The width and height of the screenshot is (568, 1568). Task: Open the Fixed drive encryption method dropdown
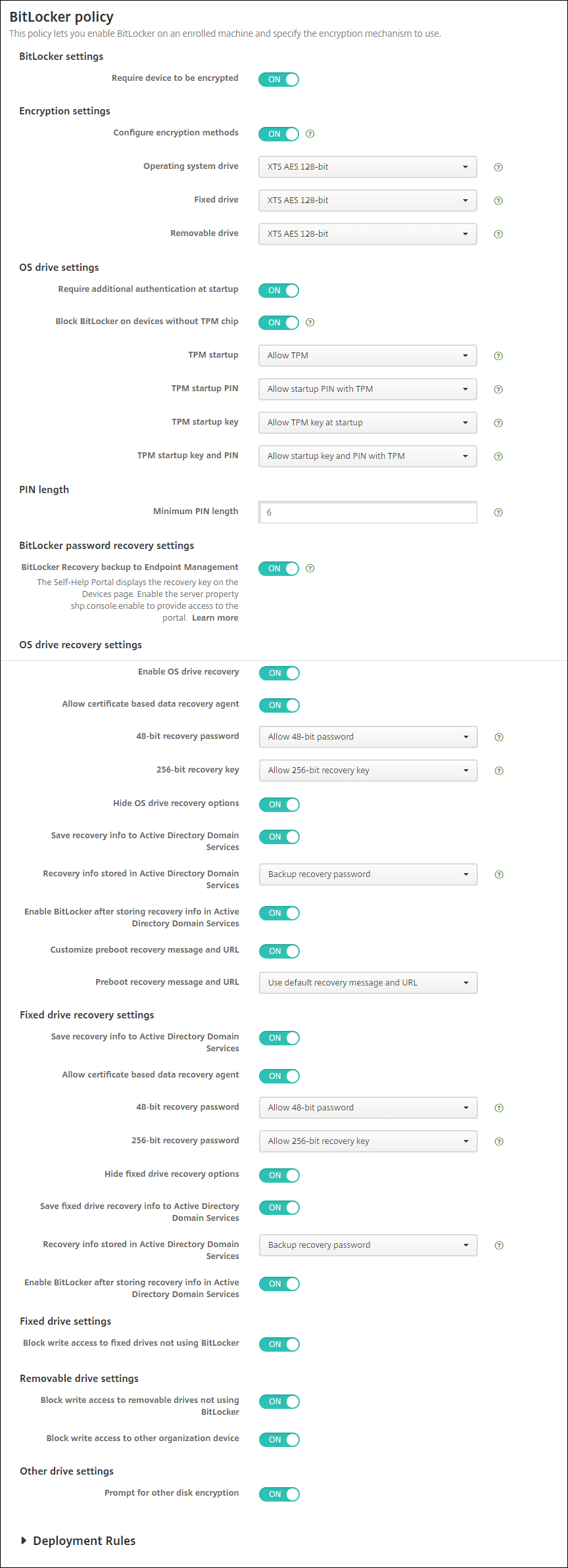pos(367,201)
